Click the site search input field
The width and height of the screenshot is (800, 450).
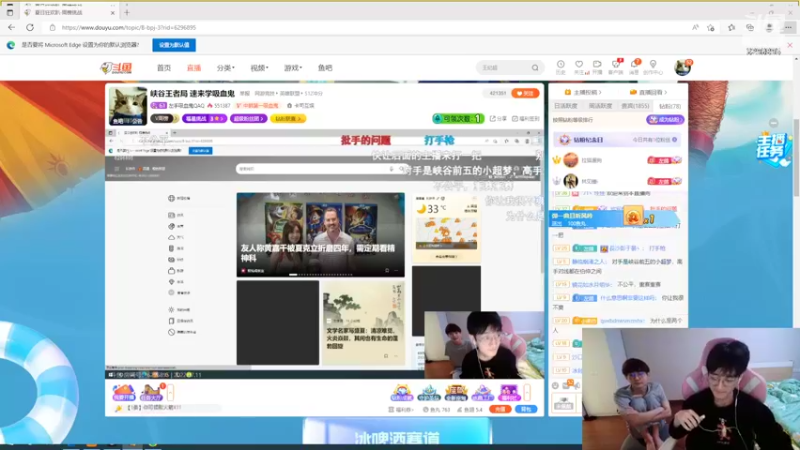[x=504, y=68]
